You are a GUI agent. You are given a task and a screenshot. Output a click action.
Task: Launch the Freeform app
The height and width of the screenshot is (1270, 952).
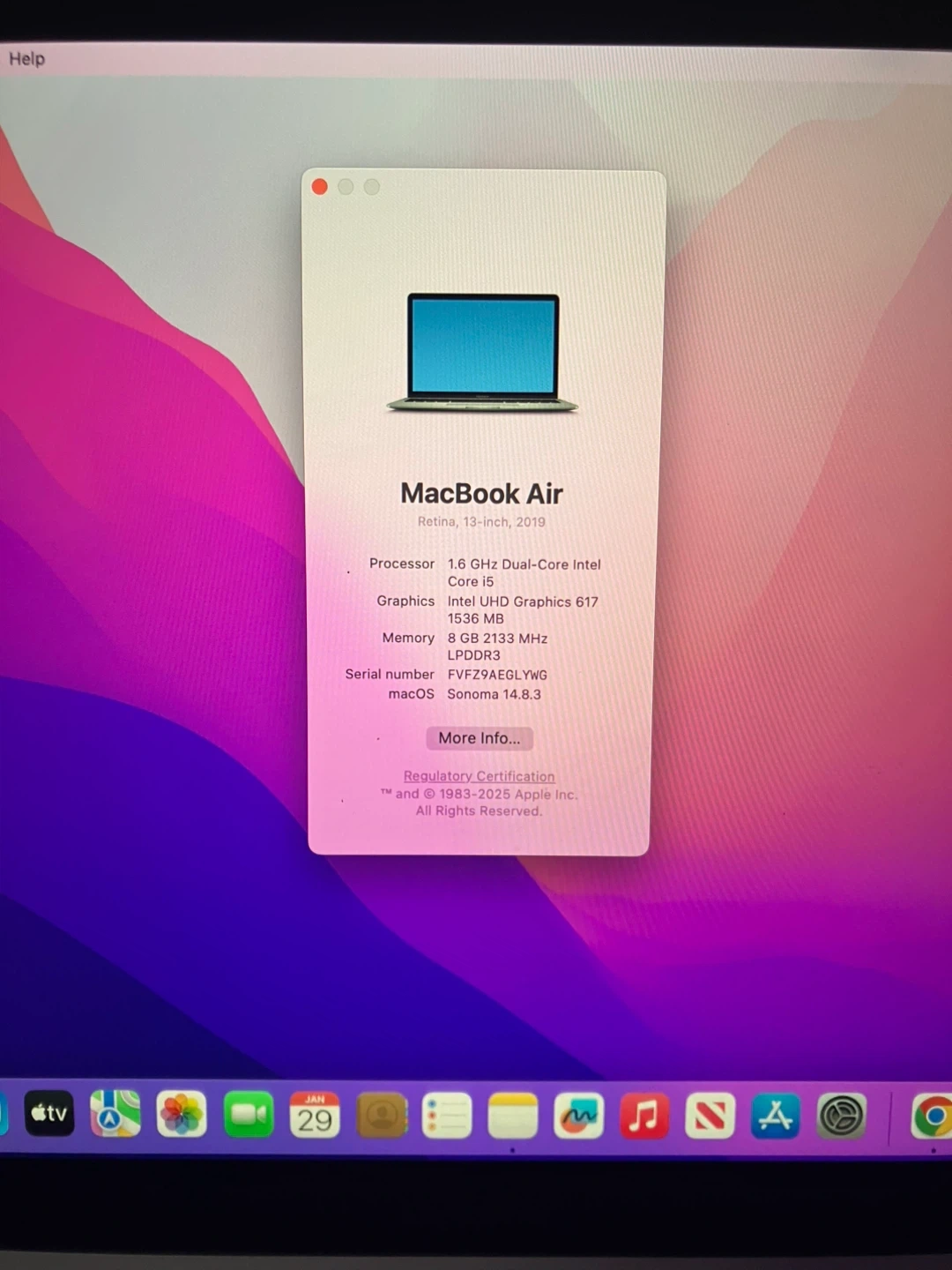[578, 1116]
